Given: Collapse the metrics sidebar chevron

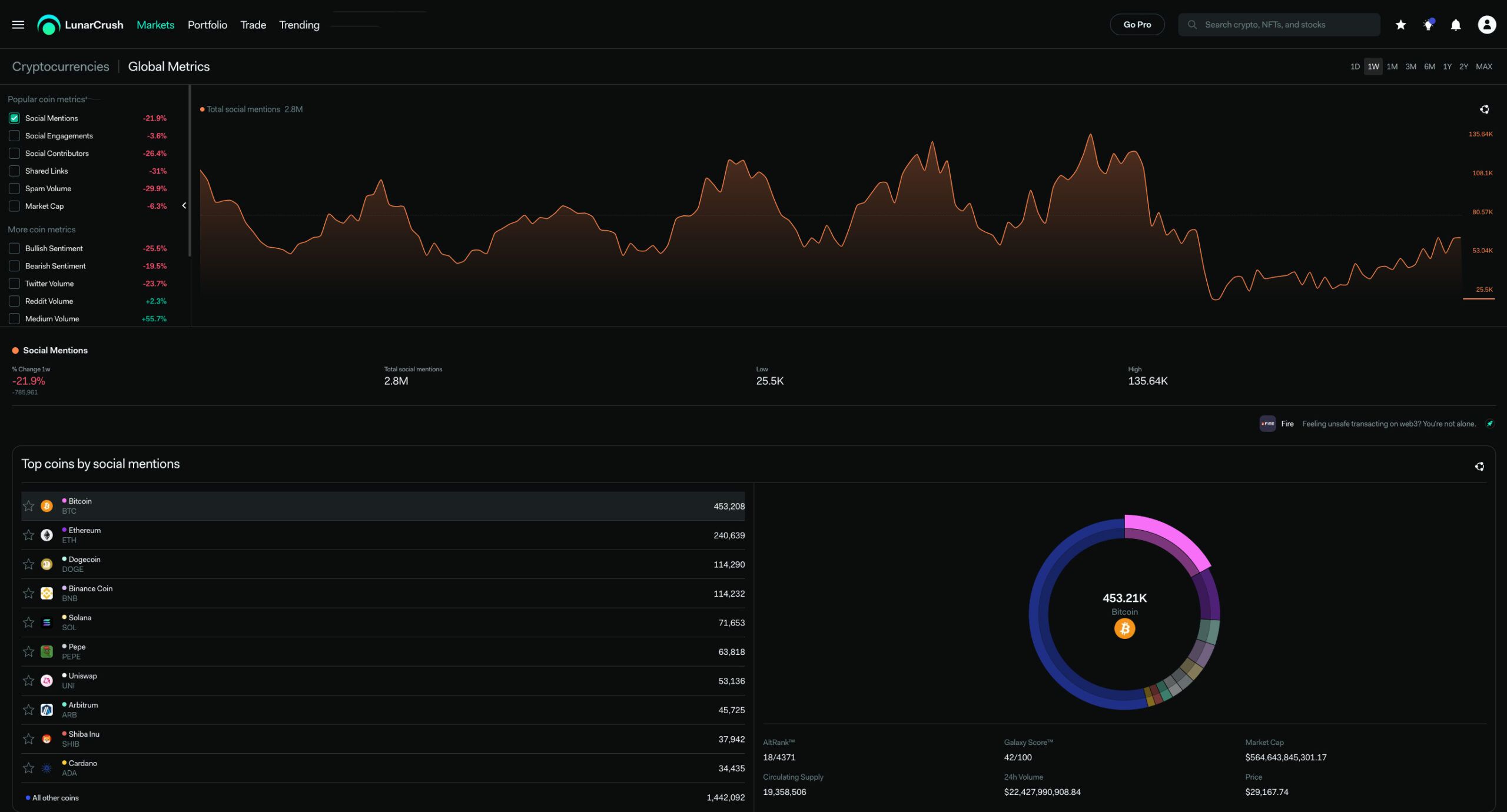Looking at the screenshot, I should click(184, 205).
